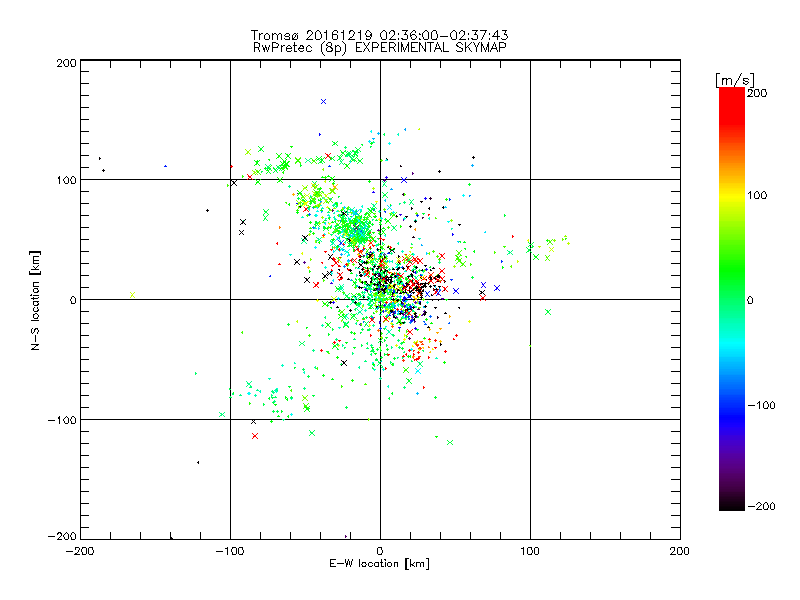Pick the black end of the velocity color bar
This screenshot has width=800, height=600.
click(x=732, y=503)
